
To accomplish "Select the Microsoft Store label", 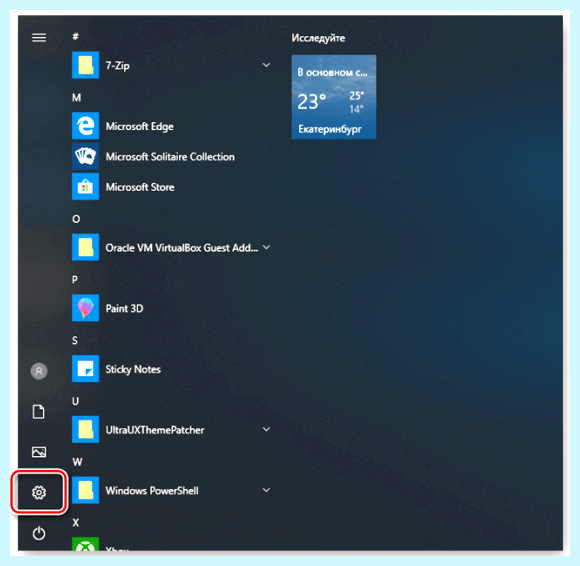I will pyautogui.click(x=140, y=187).
